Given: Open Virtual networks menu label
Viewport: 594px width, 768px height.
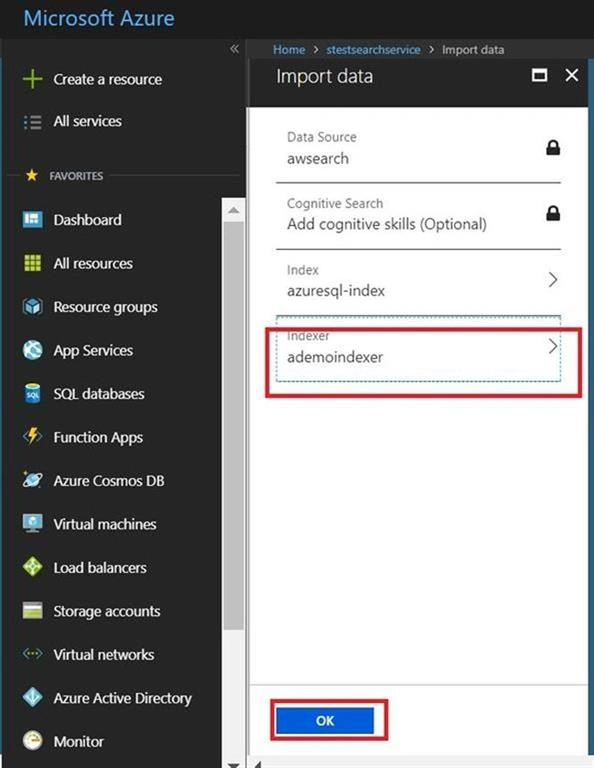Looking at the screenshot, I should 104,655.
